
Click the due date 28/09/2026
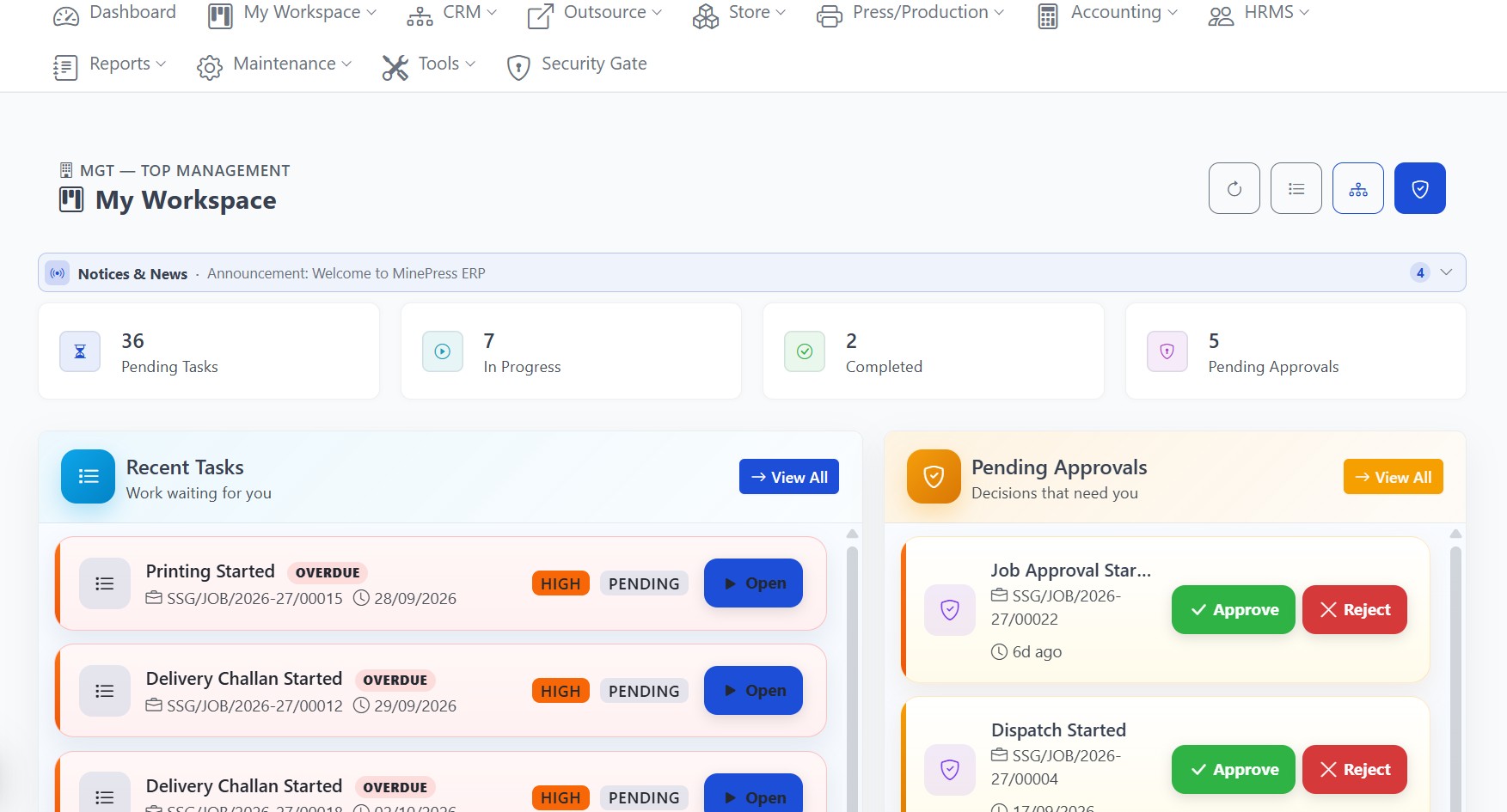click(415, 599)
